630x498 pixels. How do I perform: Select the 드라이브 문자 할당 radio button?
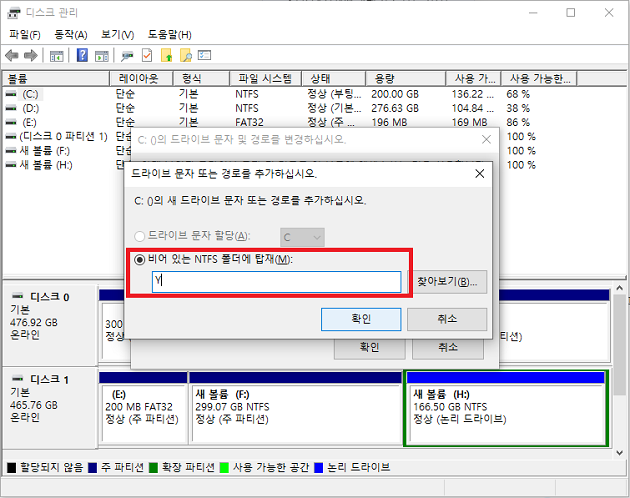point(139,236)
